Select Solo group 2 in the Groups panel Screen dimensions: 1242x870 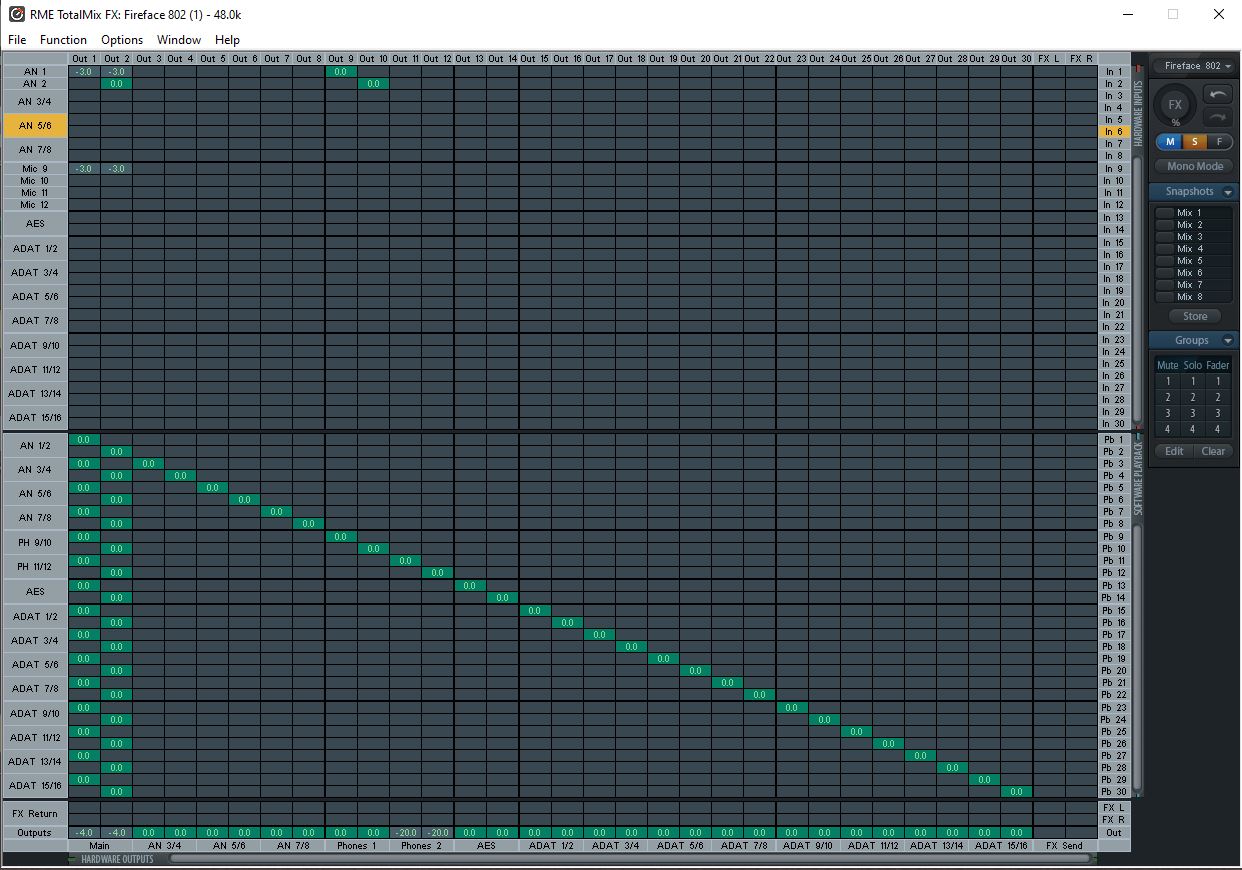(1192, 397)
